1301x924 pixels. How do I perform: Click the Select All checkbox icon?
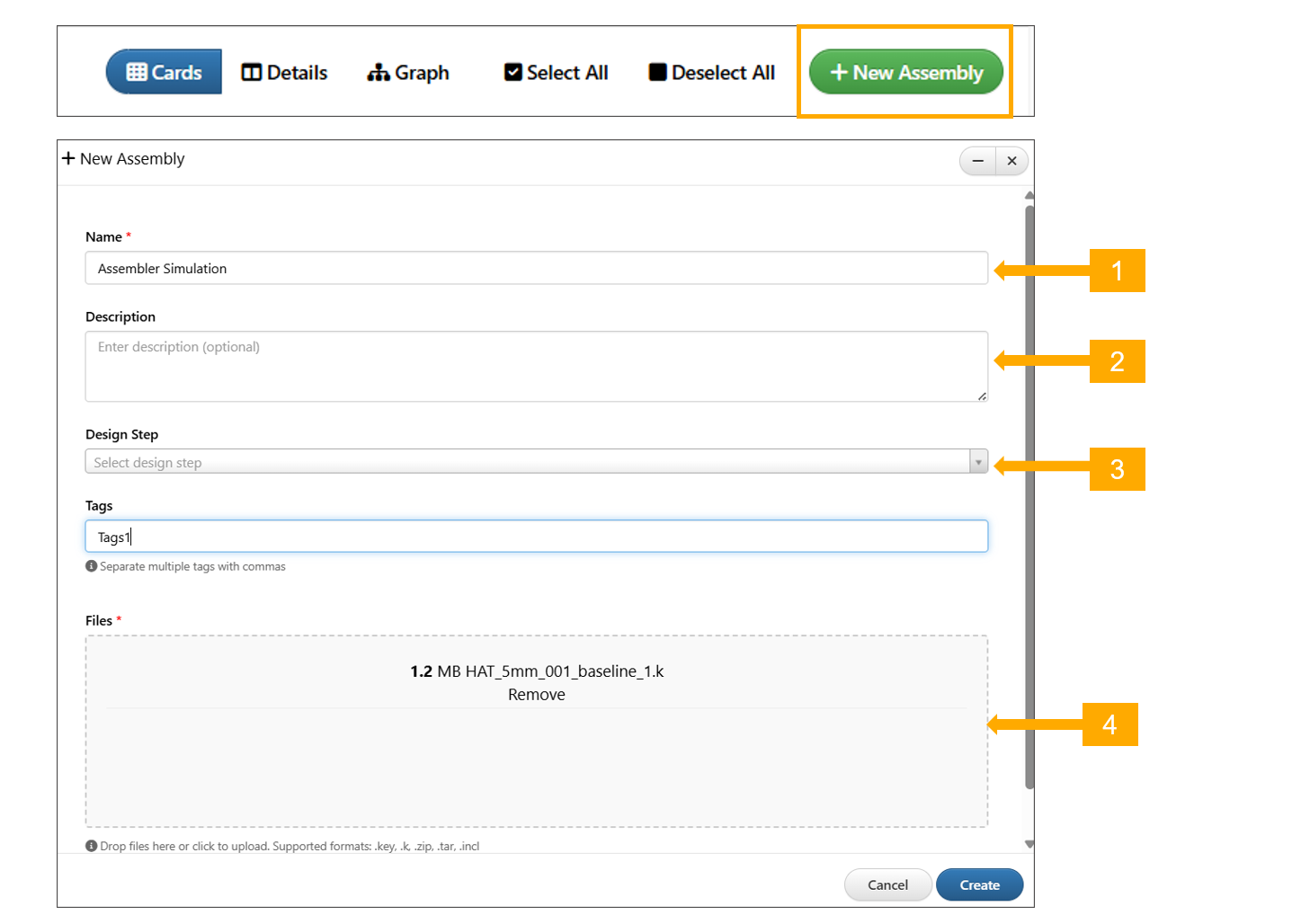pos(513,73)
